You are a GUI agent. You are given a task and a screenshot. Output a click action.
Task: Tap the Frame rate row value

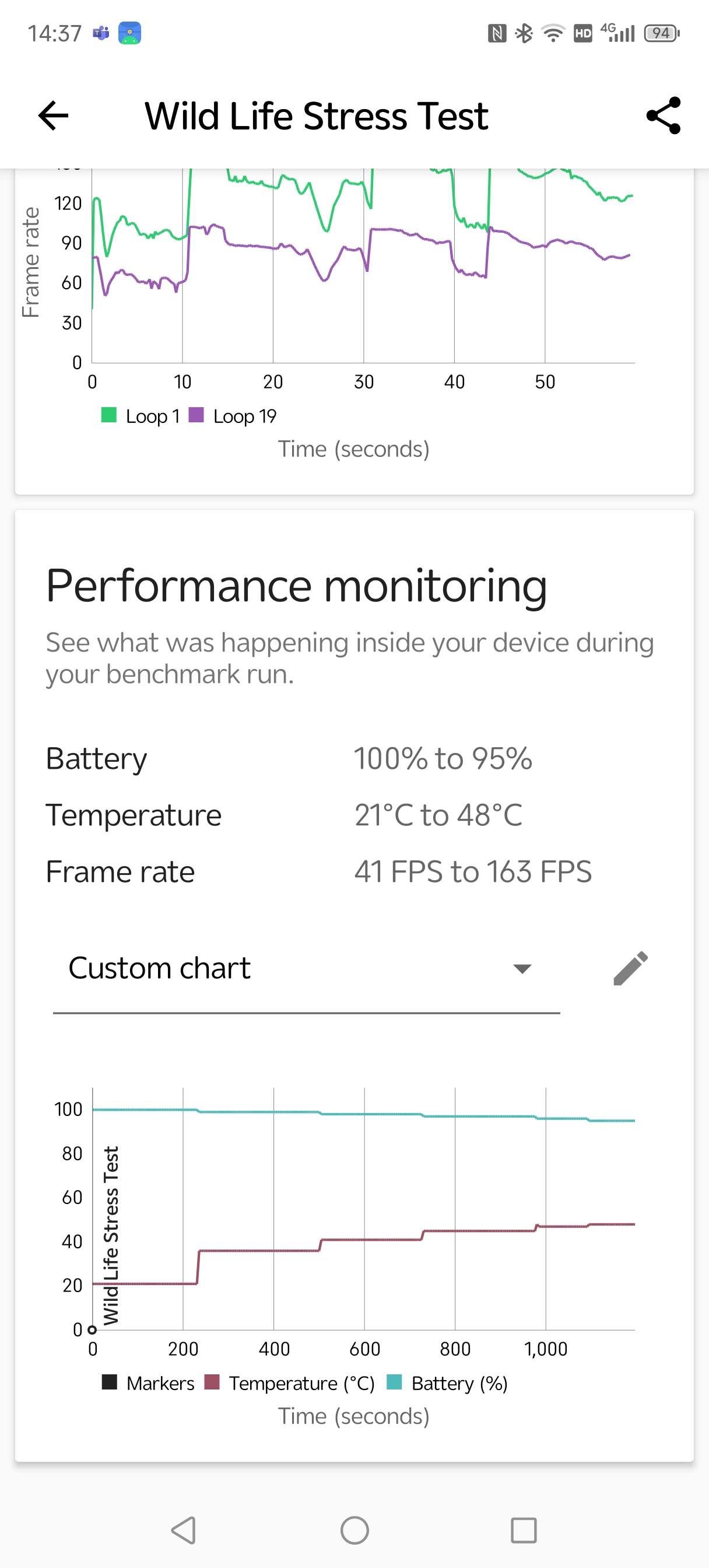tap(473, 871)
